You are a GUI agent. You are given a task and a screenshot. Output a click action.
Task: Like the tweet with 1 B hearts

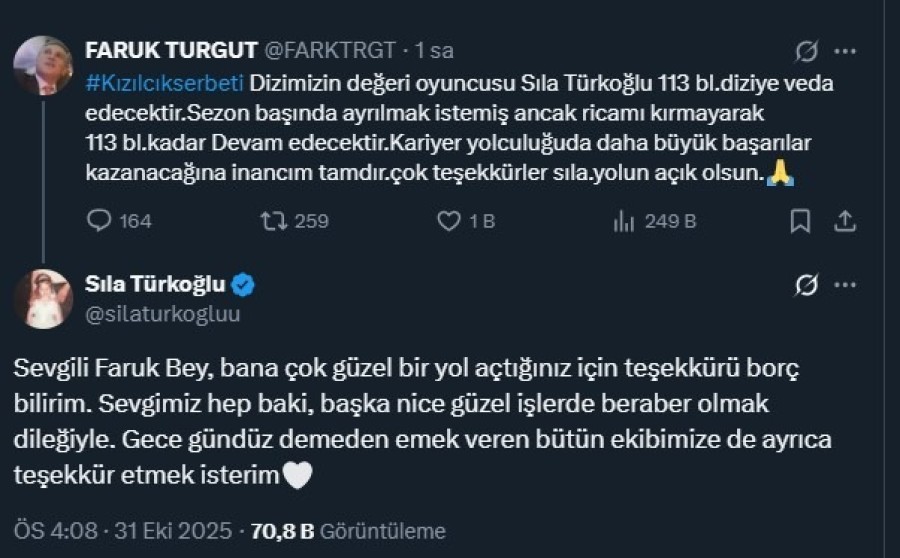click(449, 221)
